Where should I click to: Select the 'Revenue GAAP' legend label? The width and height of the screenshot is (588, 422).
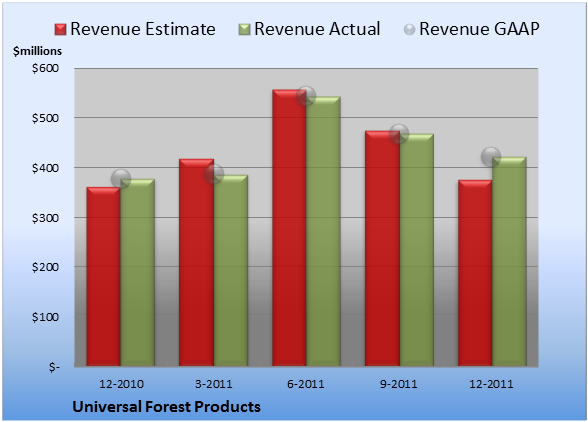click(479, 29)
